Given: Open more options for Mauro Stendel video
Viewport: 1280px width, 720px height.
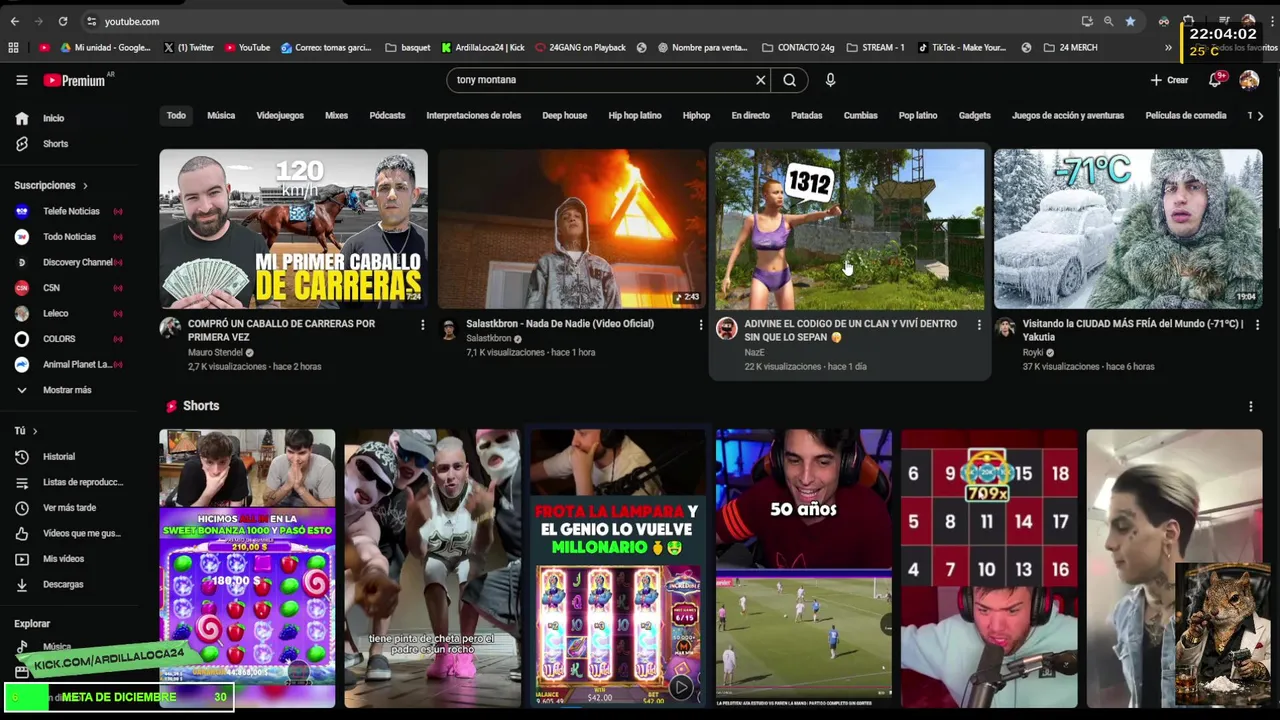Looking at the screenshot, I should pos(422,325).
